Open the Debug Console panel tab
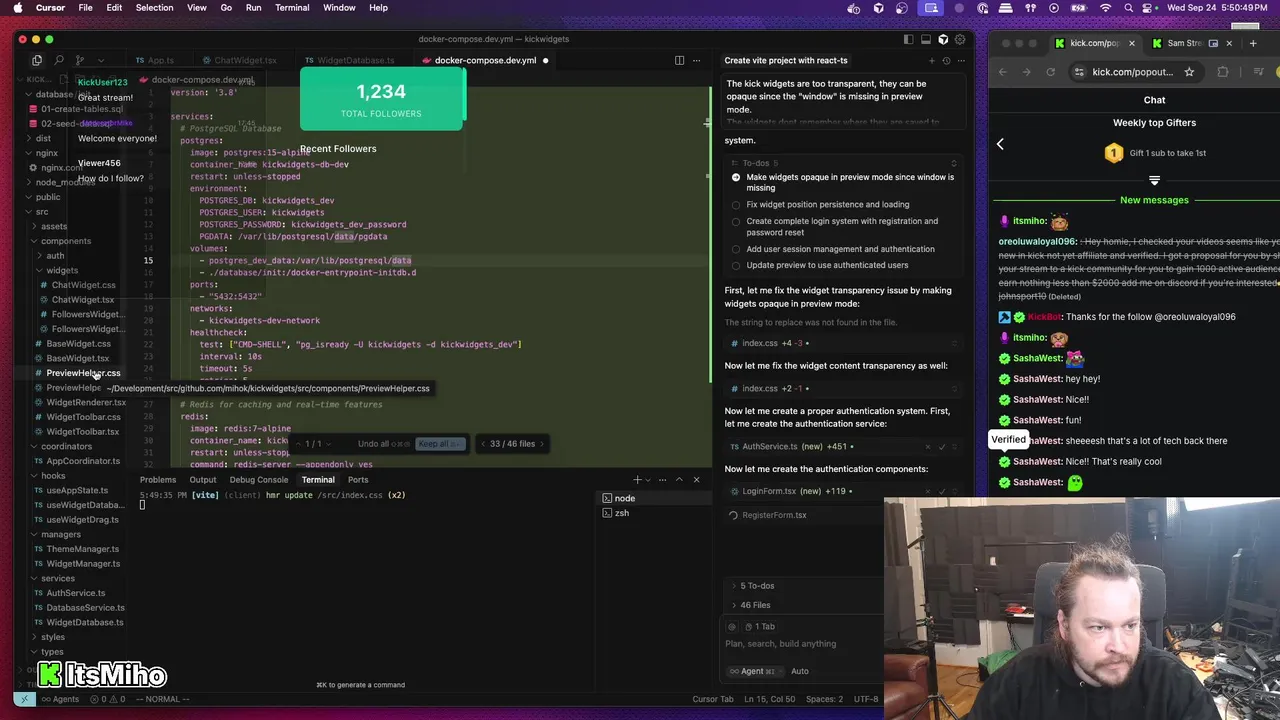1280x720 pixels. pyautogui.click(x=259, y=479)
